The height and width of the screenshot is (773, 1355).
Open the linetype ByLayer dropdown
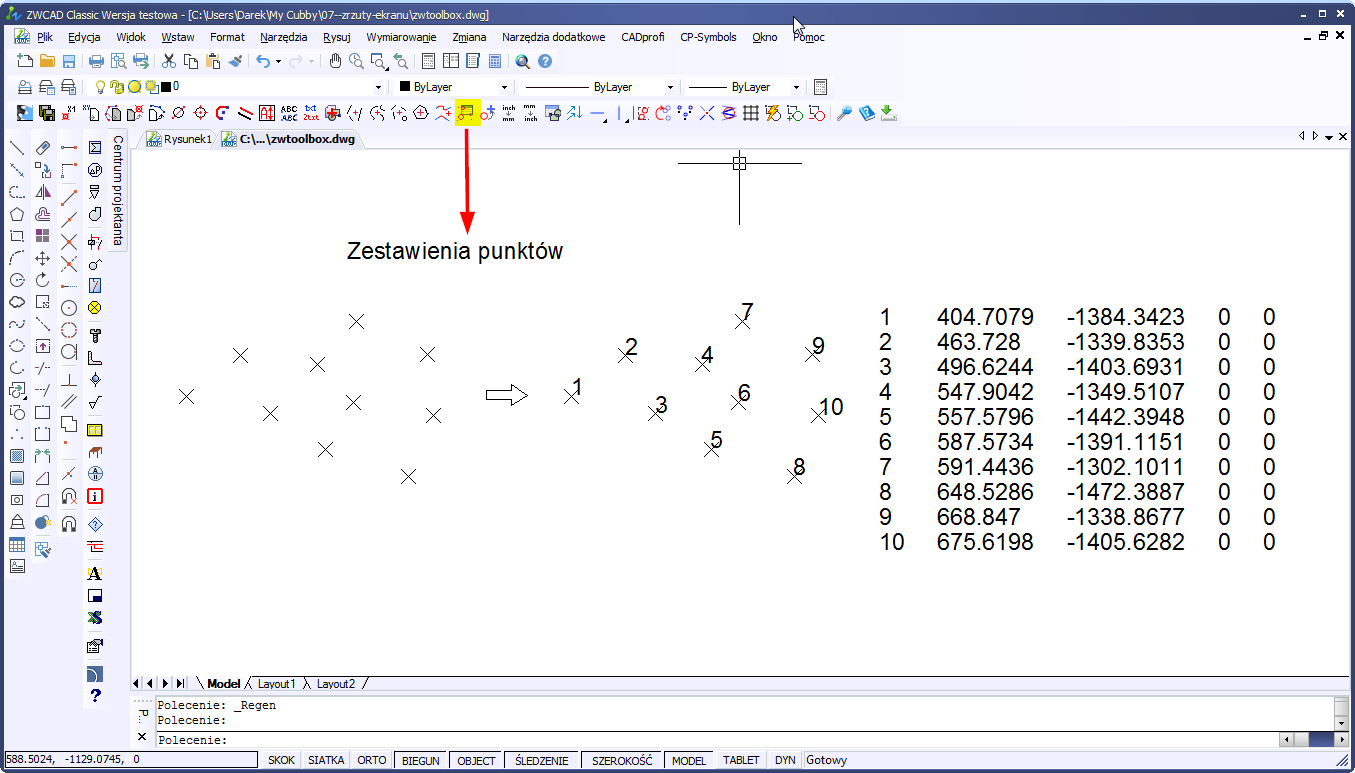670,87
